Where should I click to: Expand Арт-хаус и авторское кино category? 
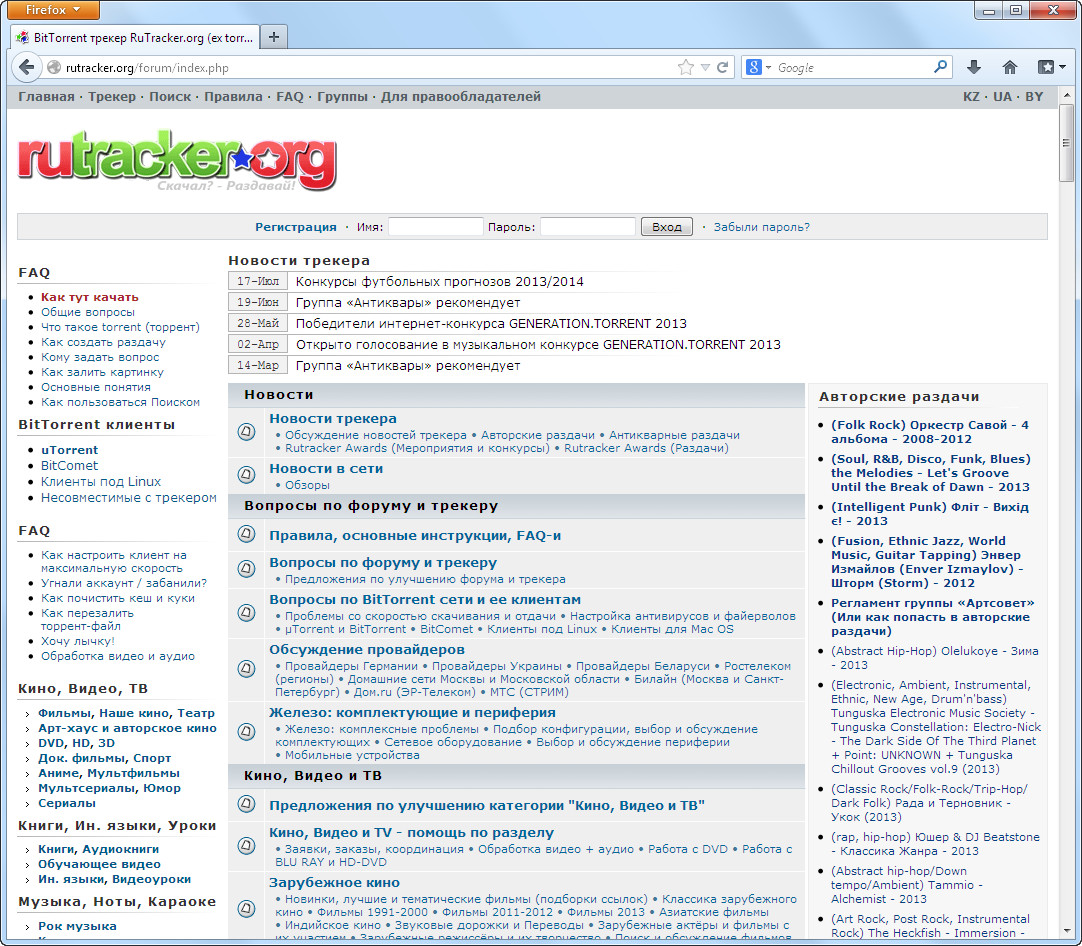point(127,728)
